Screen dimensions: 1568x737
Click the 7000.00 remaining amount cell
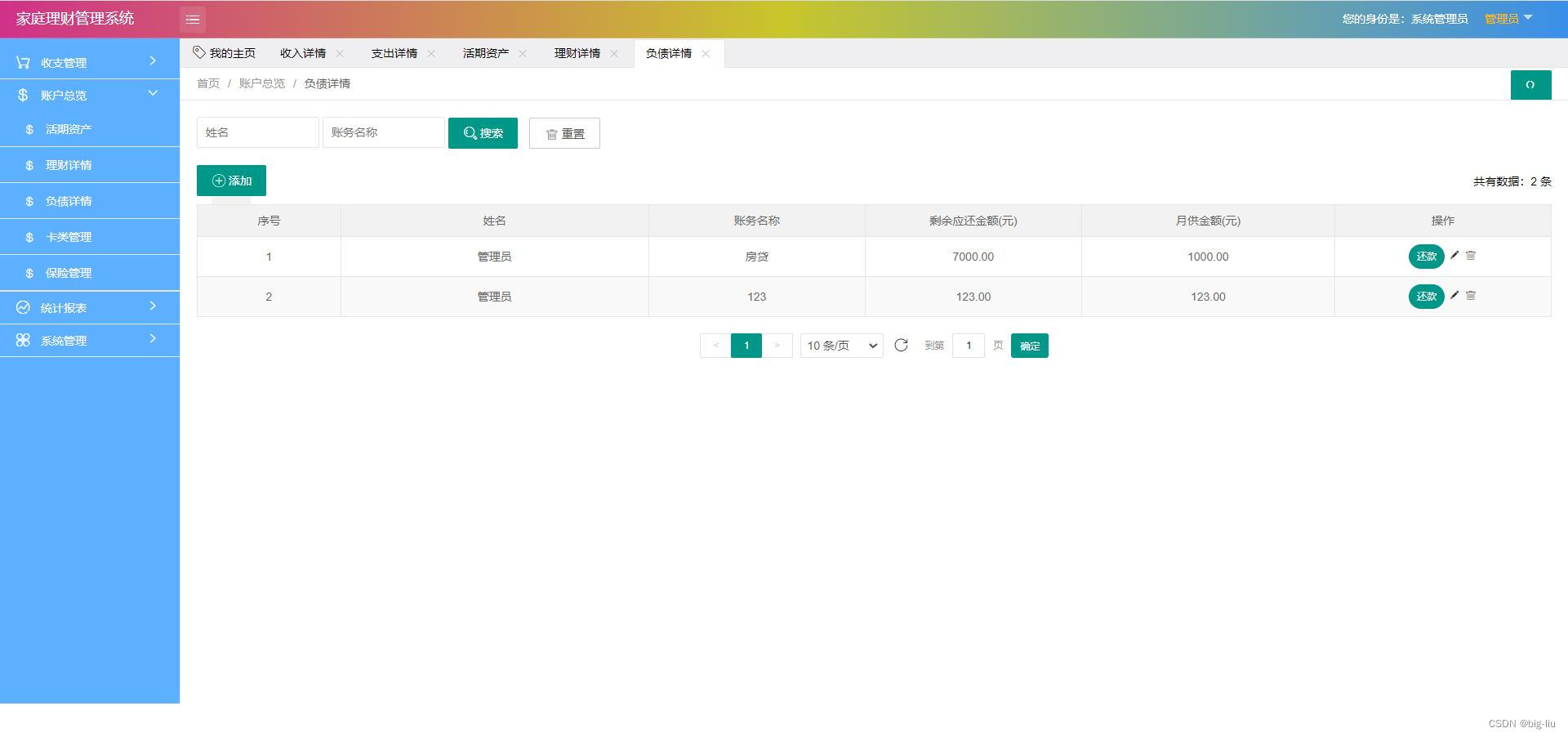tap(973, 257)
